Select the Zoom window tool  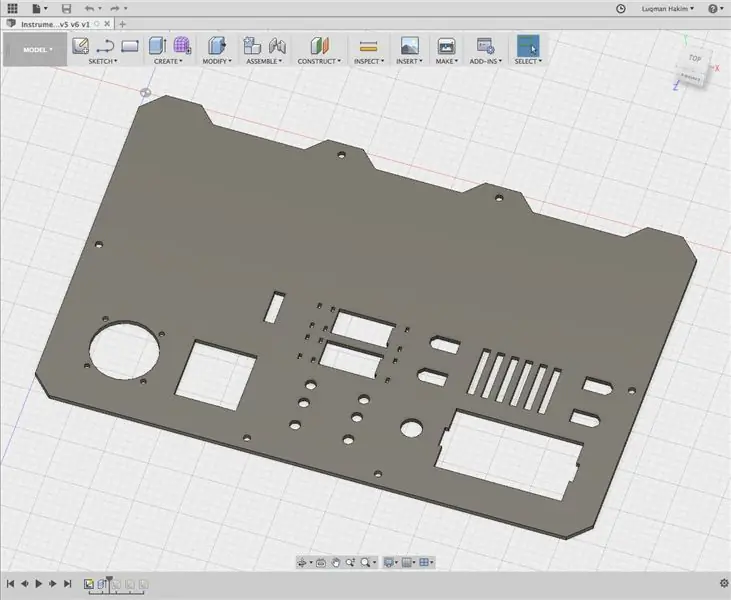350,563
